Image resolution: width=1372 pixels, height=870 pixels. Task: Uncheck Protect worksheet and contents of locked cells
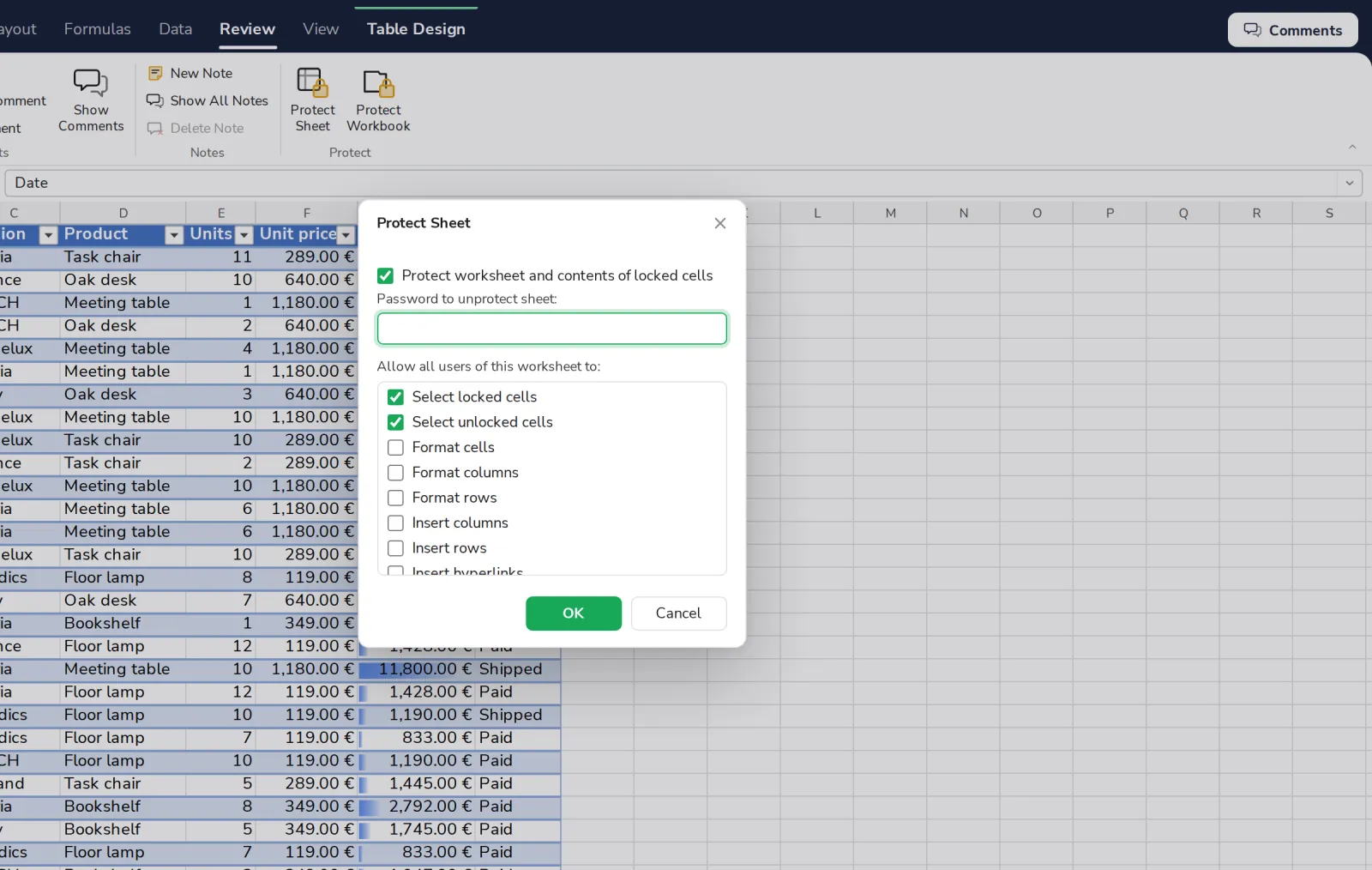tap(385, 275)
